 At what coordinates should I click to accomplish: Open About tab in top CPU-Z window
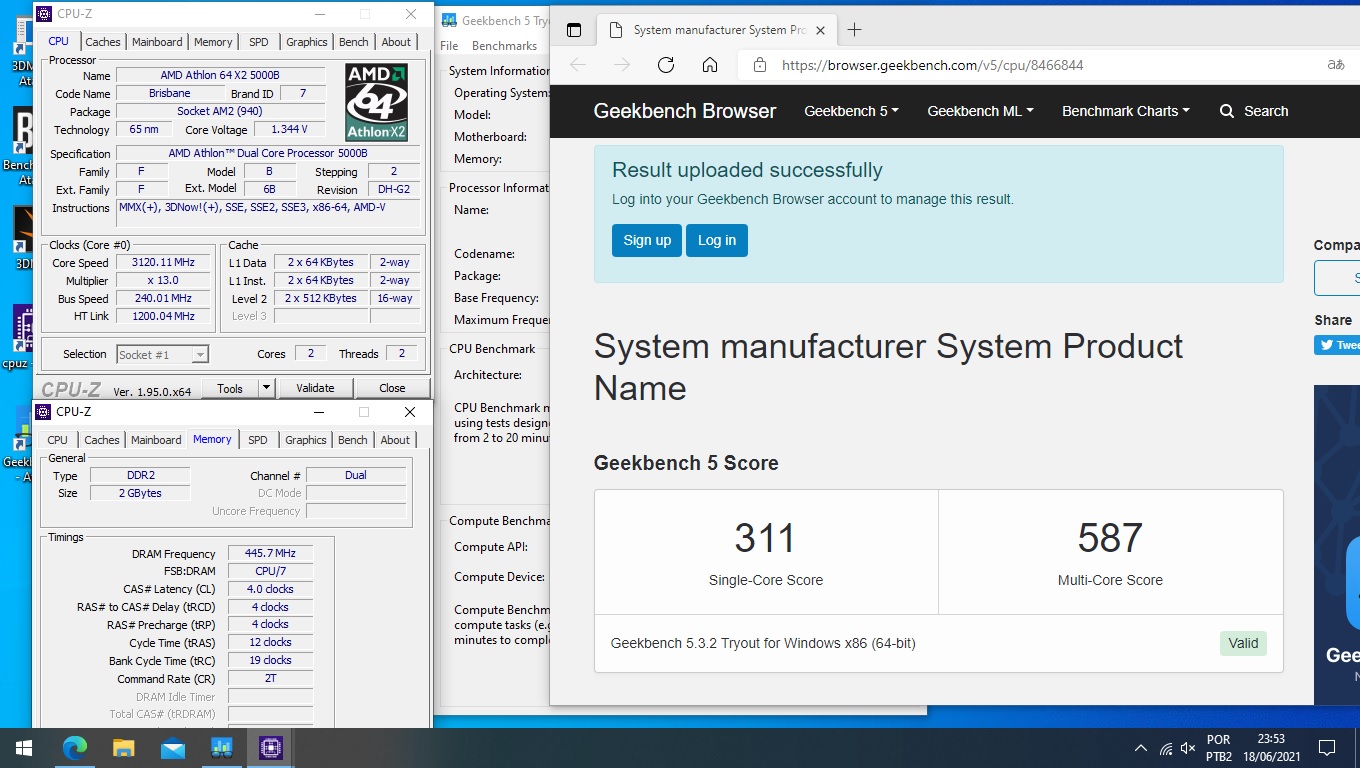[396, 42]
